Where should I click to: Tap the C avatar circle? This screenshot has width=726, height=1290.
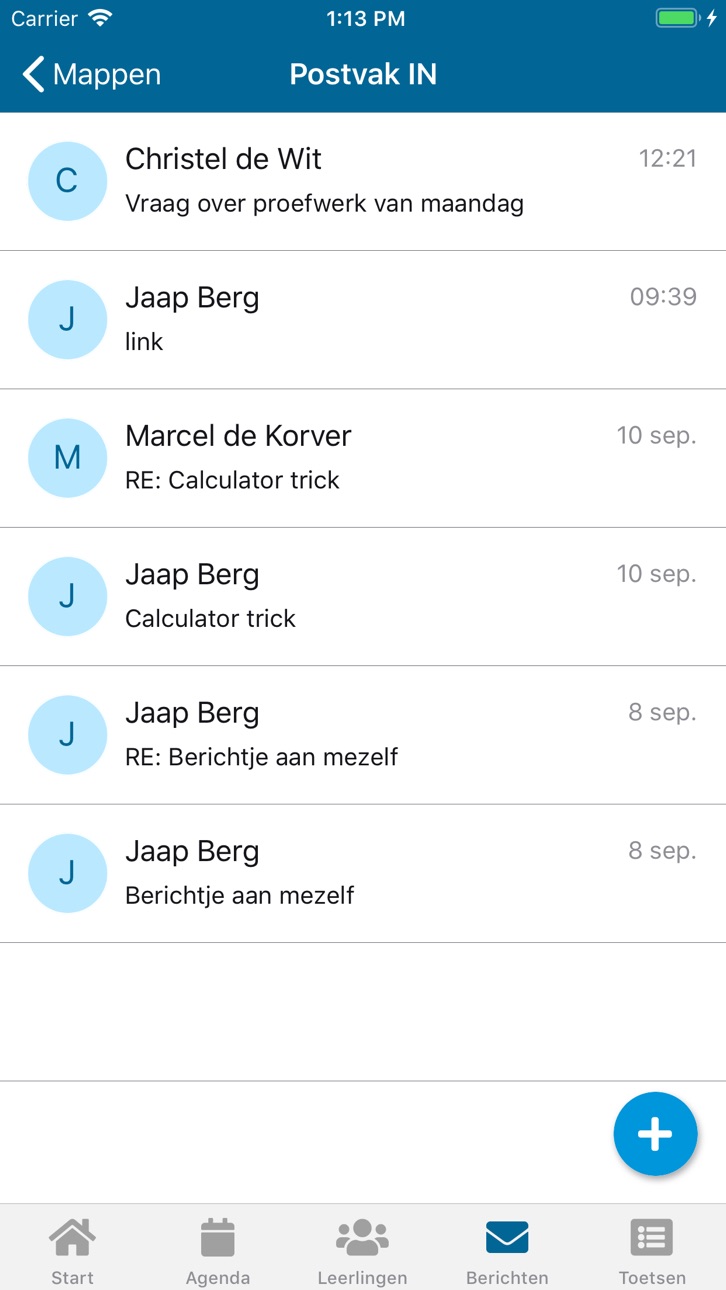tap(67, 181)
